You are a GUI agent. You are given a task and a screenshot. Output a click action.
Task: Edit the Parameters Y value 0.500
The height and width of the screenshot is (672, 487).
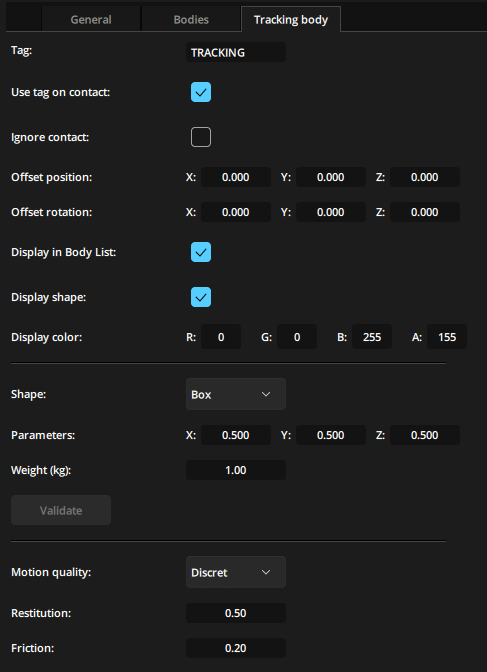tap(331, 435)
